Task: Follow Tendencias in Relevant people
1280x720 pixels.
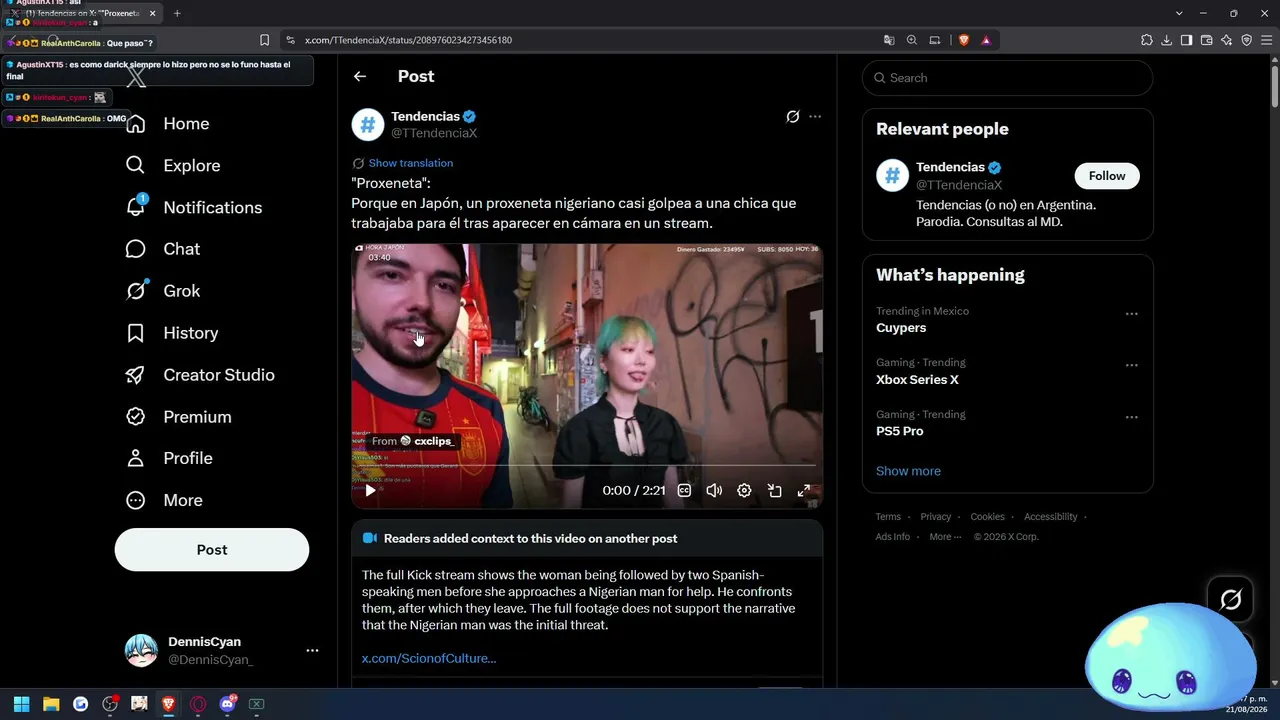Action: 1107,176
